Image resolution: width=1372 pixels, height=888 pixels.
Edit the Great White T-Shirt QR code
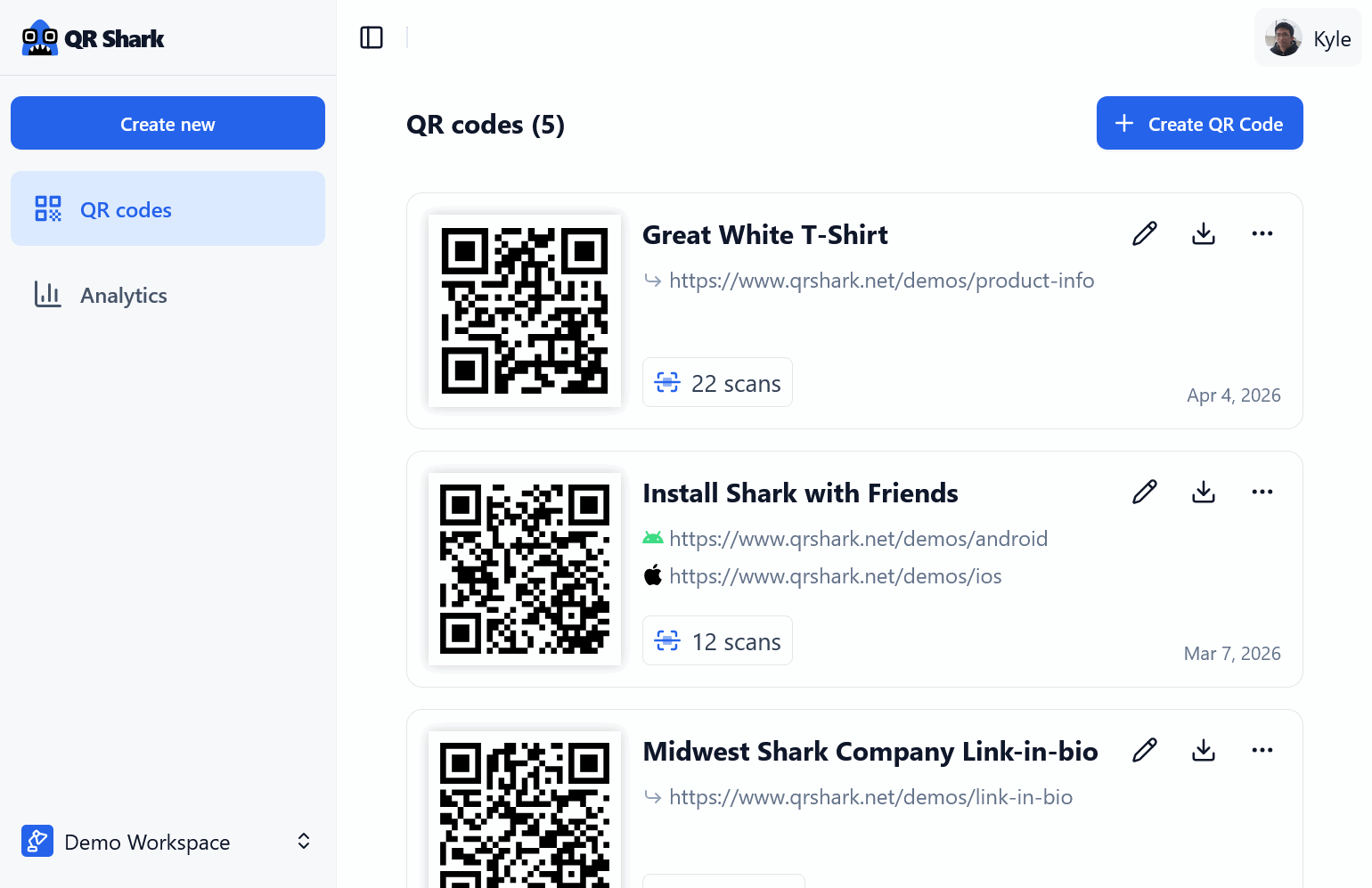click(x=1145, y=232)
